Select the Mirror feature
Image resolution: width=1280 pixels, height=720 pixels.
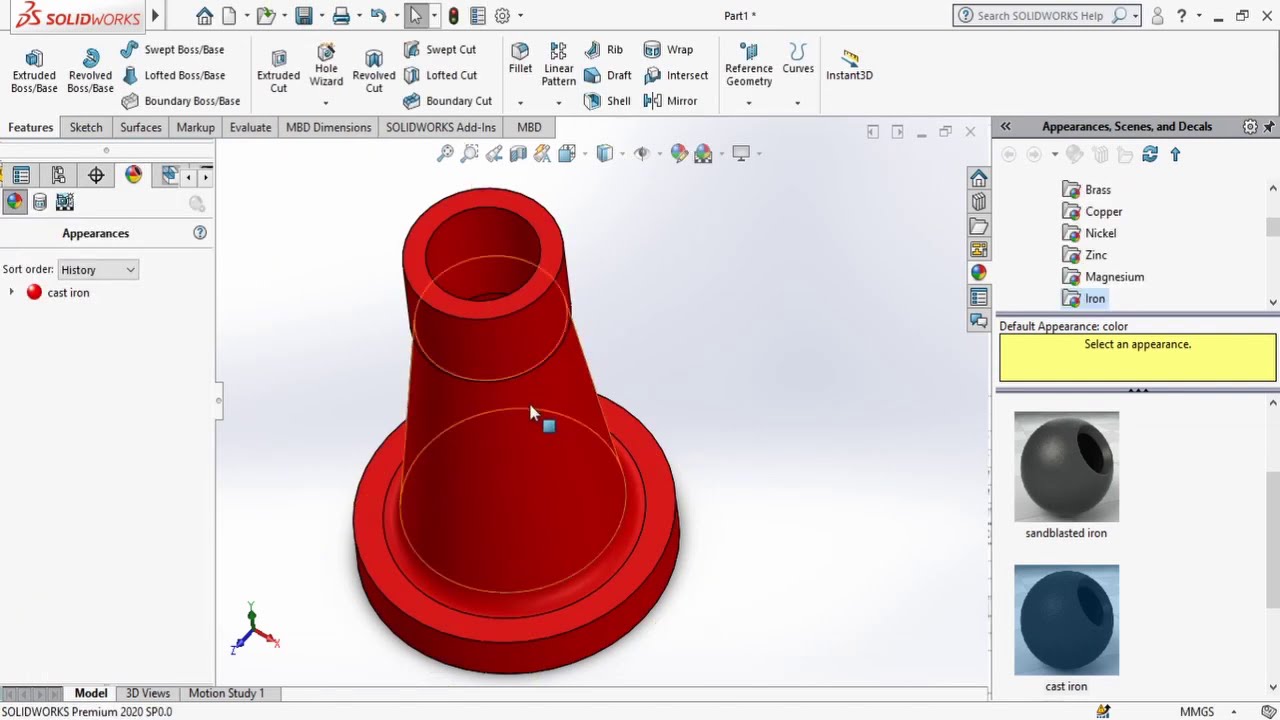point(670,101)
